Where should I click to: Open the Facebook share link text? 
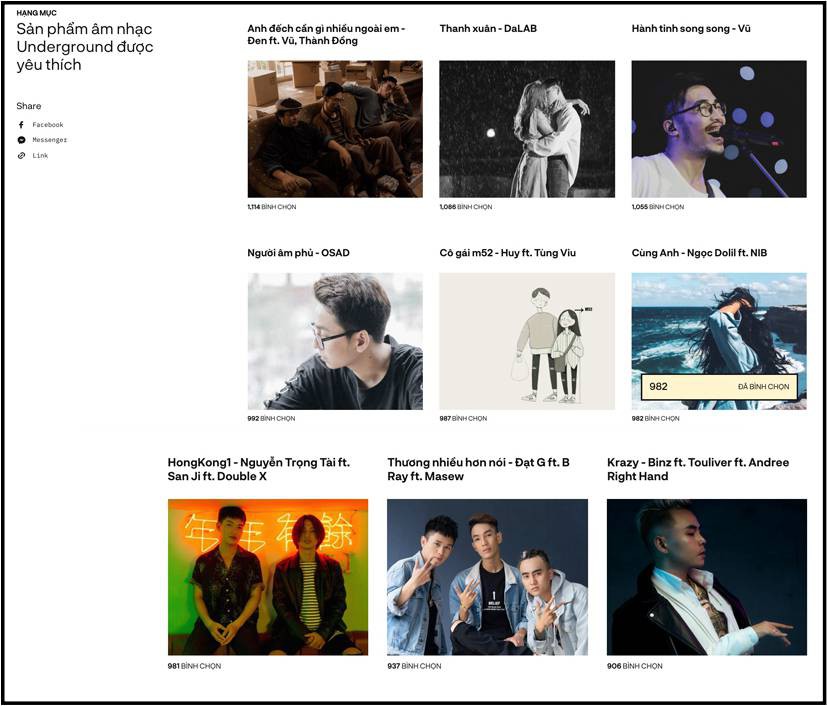point(47,125)
